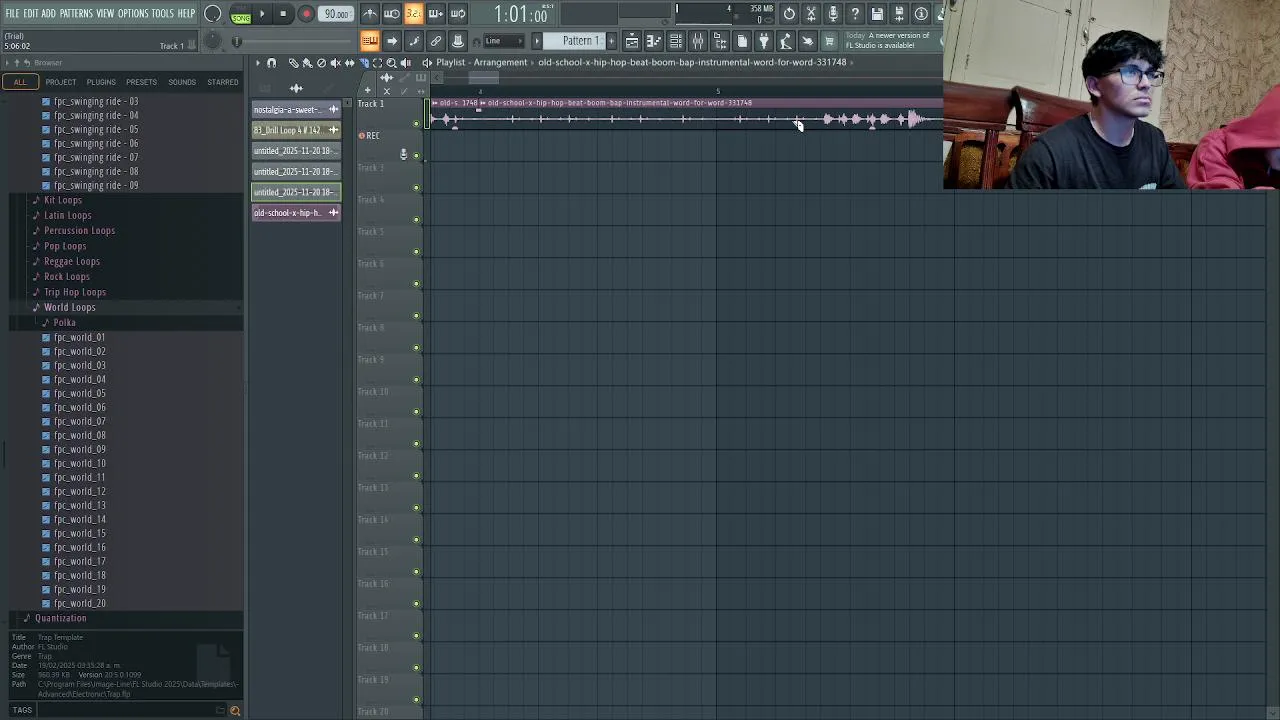Switch browser to the PLUGINS tab
The image size is (1280, 720).
101,82
